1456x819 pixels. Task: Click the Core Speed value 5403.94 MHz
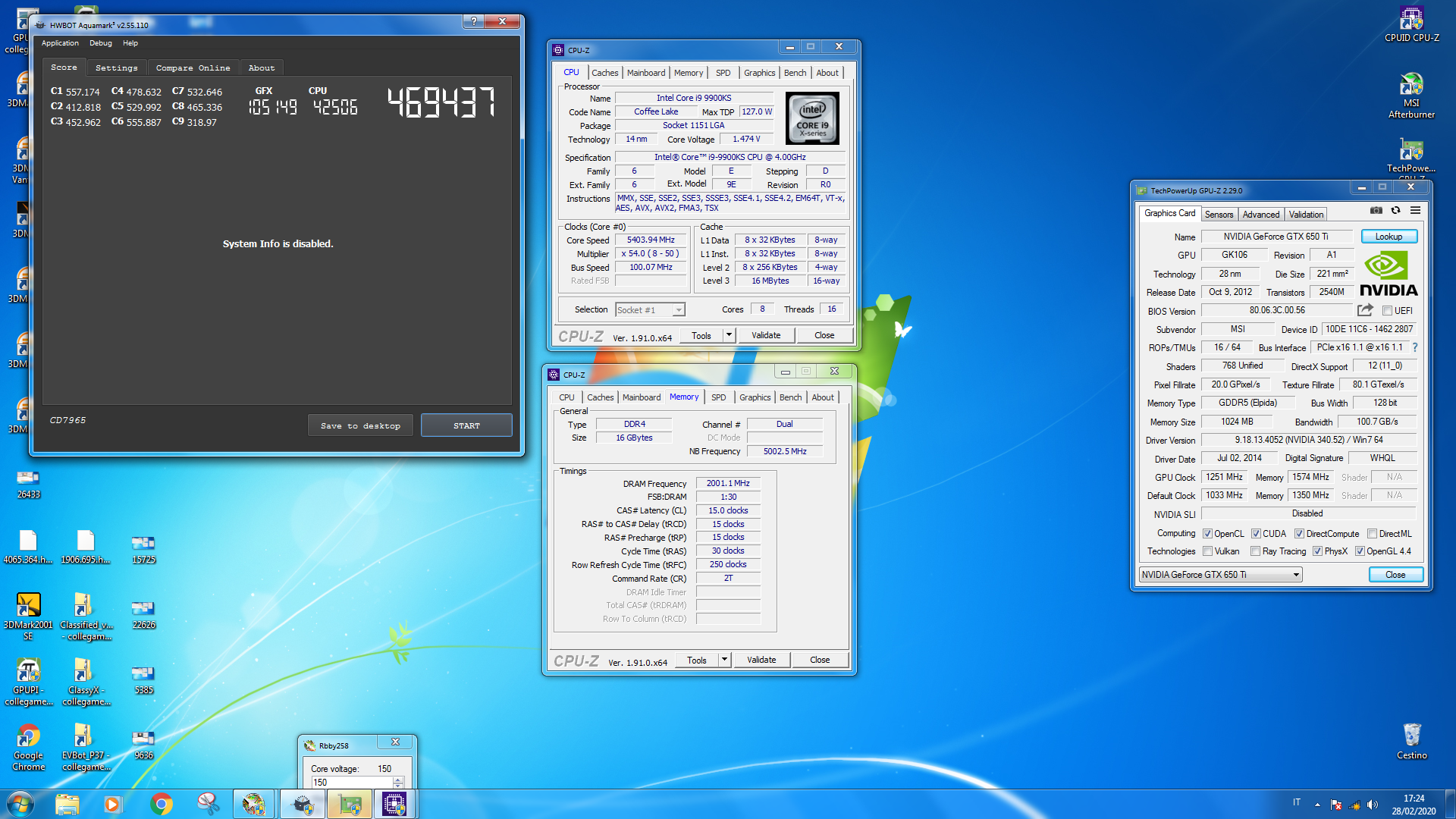click(x=651, y=240)
